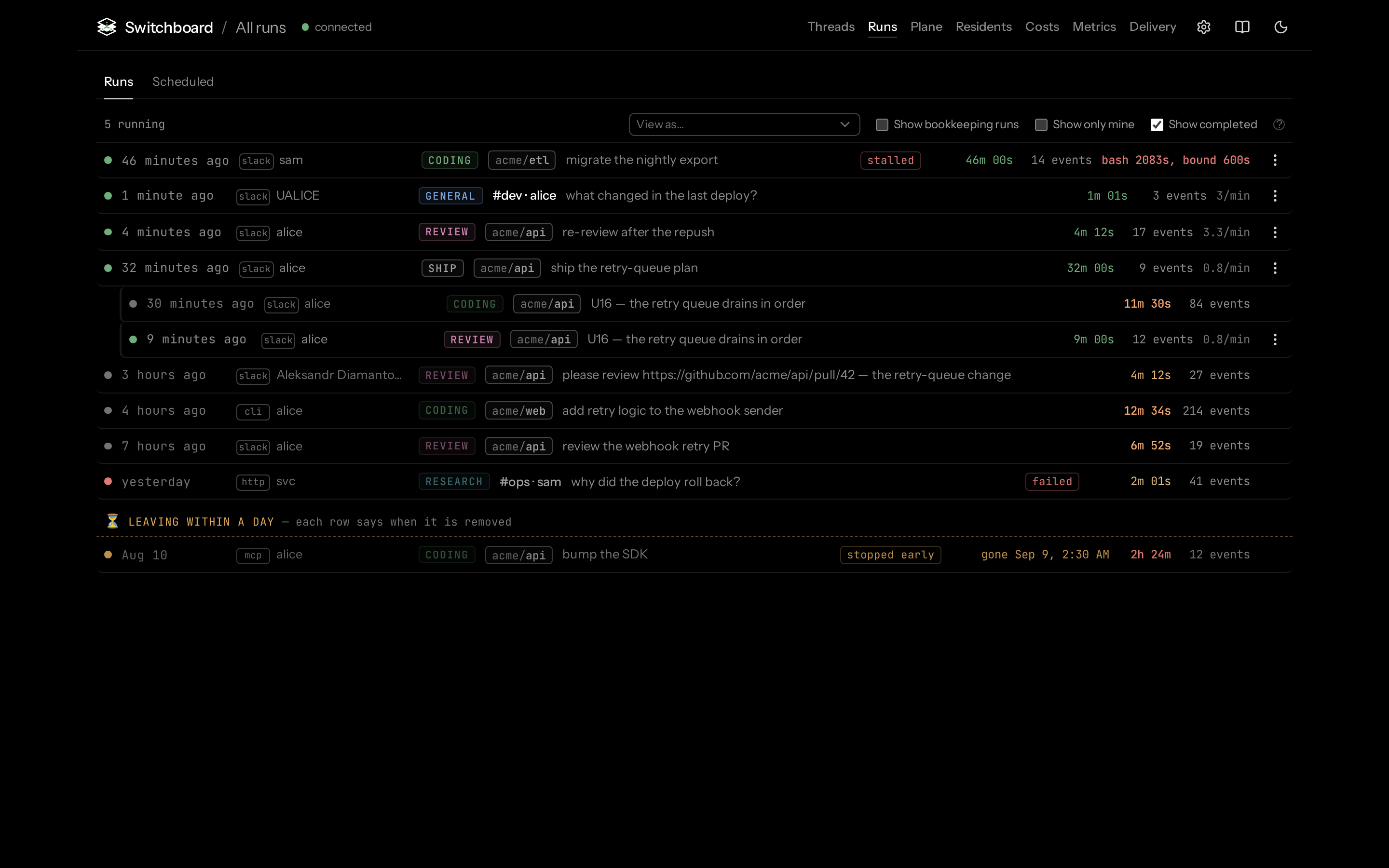Open kebab menu for re-review repush run
1389x868 pixels.
1275,232
